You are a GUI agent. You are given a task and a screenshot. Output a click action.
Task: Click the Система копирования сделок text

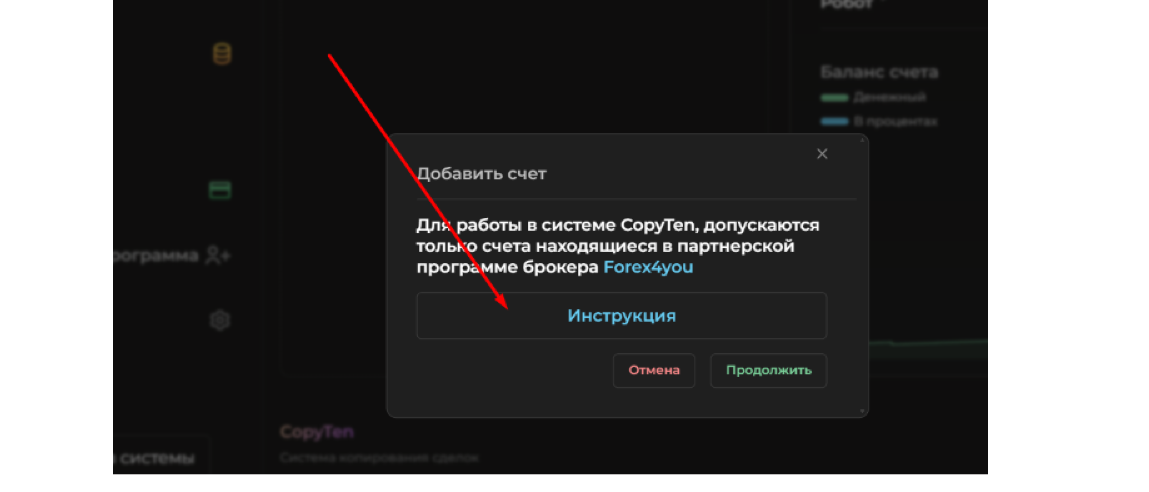pyautogui.click(x=379, y=458)
